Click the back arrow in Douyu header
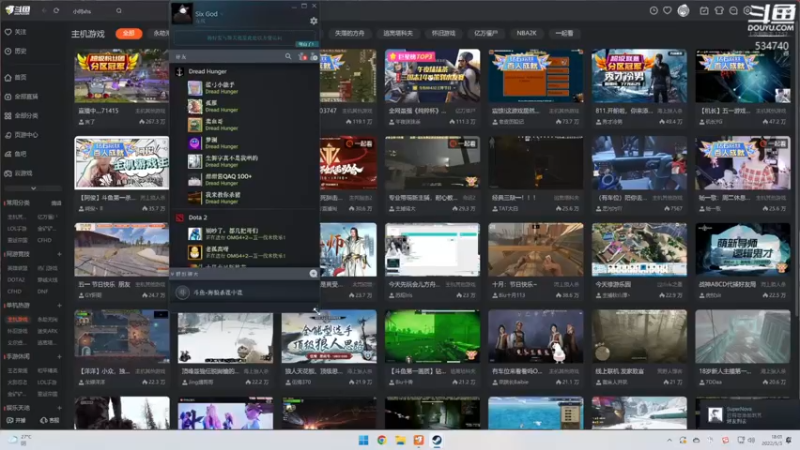This screenshot has height=450, width=800. tap(44, 10)
